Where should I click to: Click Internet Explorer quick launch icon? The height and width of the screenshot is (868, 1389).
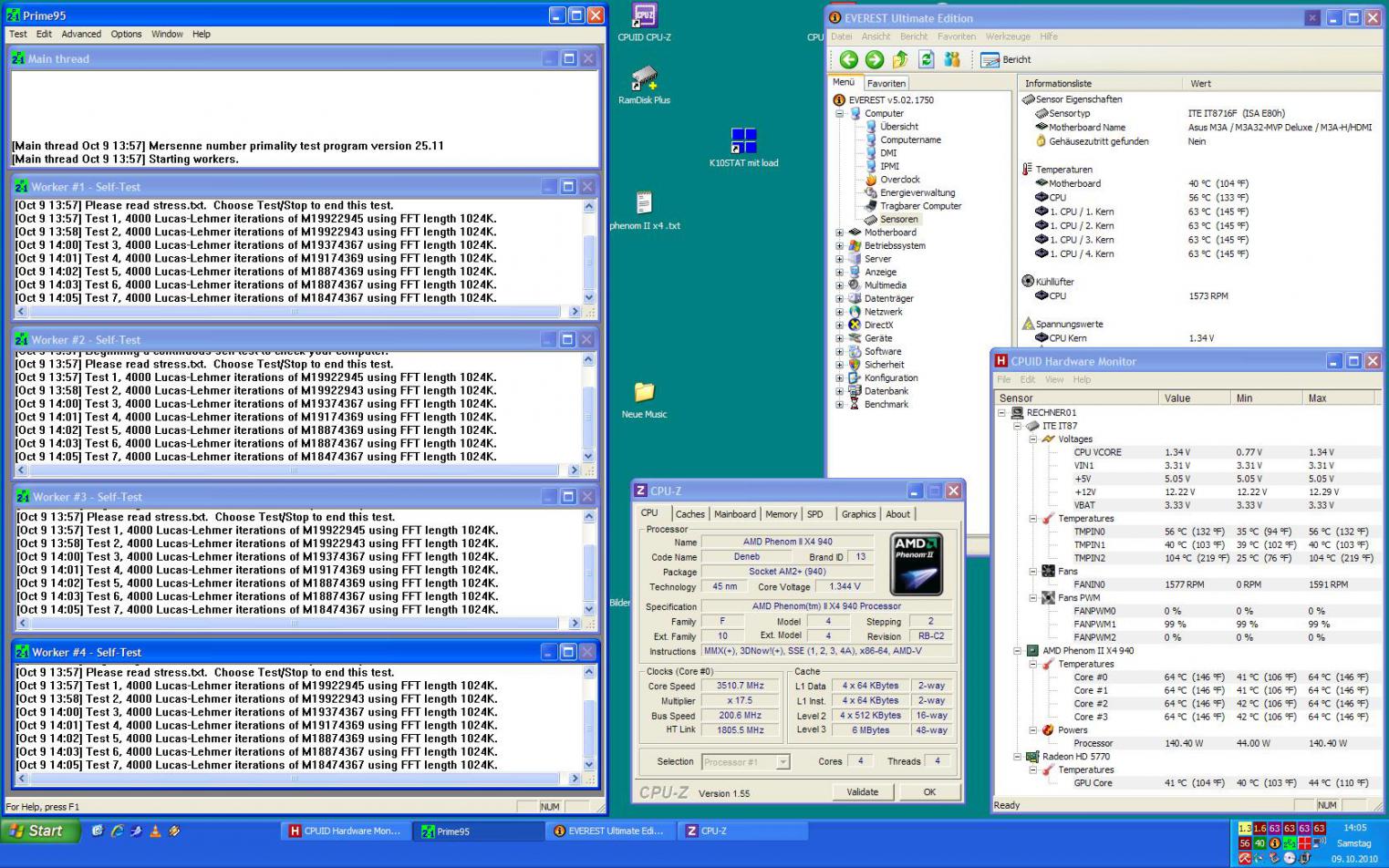118,831
